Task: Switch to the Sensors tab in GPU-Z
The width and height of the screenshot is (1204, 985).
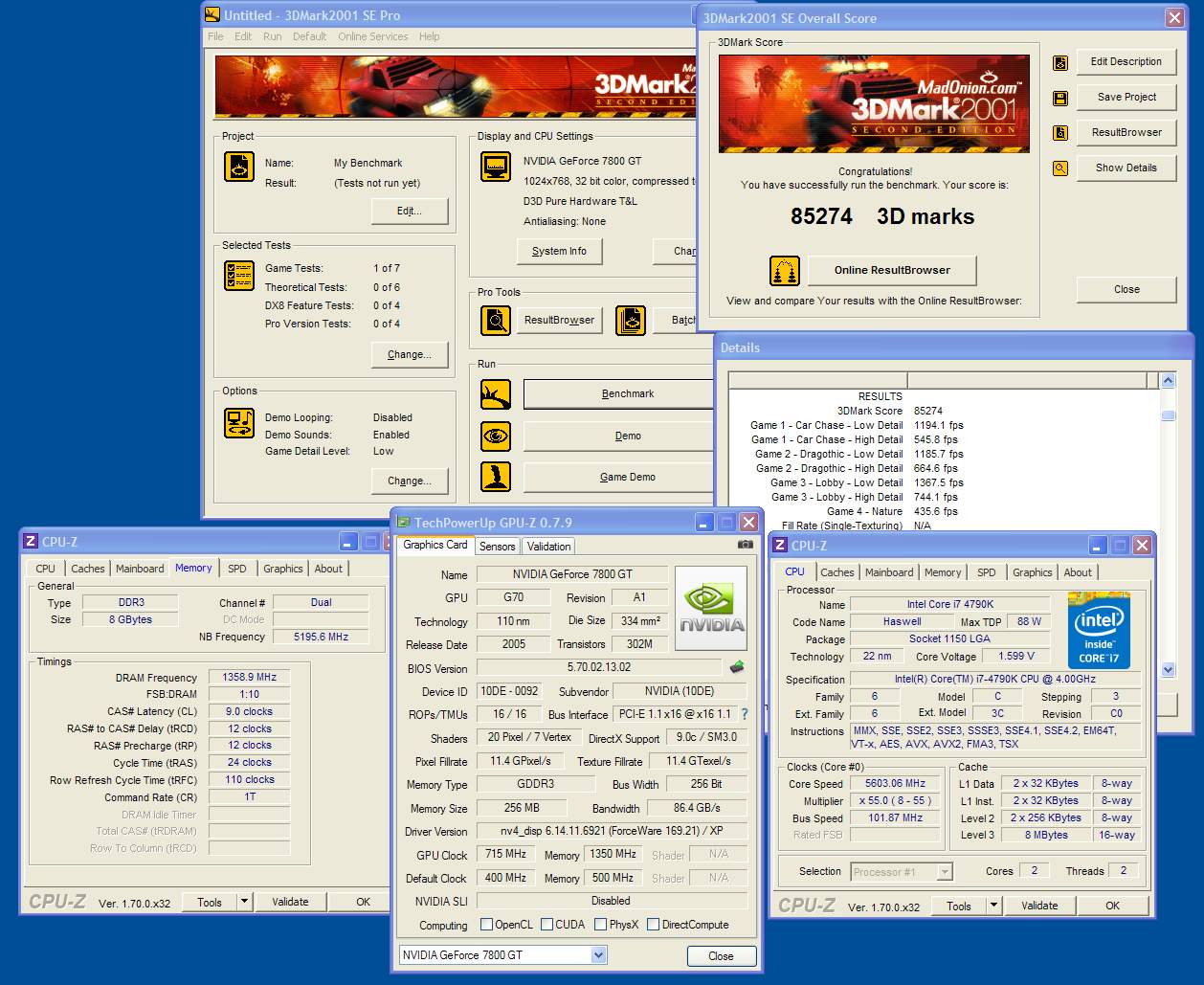Action: [498, 547]
